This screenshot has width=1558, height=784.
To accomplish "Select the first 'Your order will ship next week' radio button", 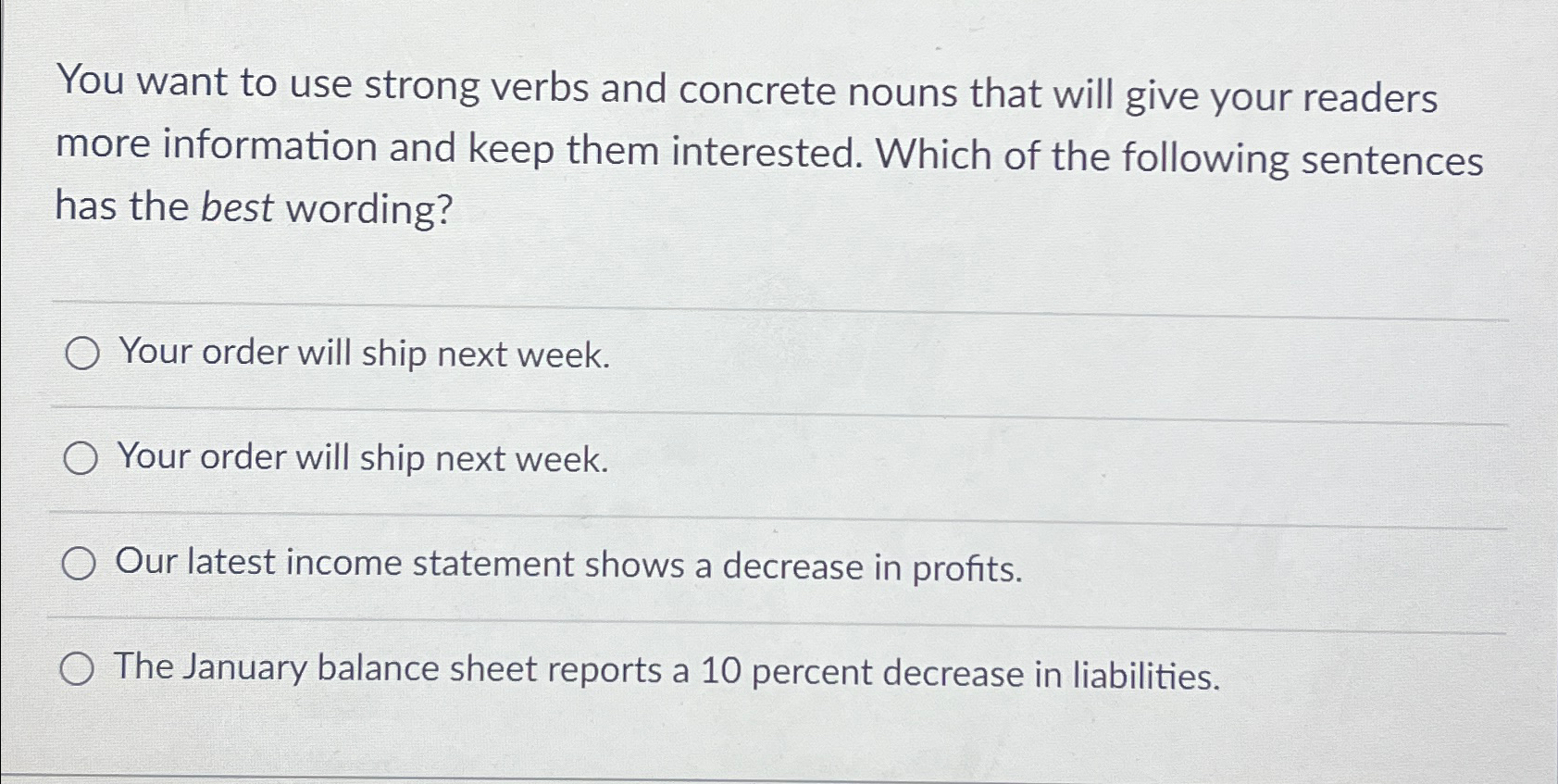I will 81,355.
